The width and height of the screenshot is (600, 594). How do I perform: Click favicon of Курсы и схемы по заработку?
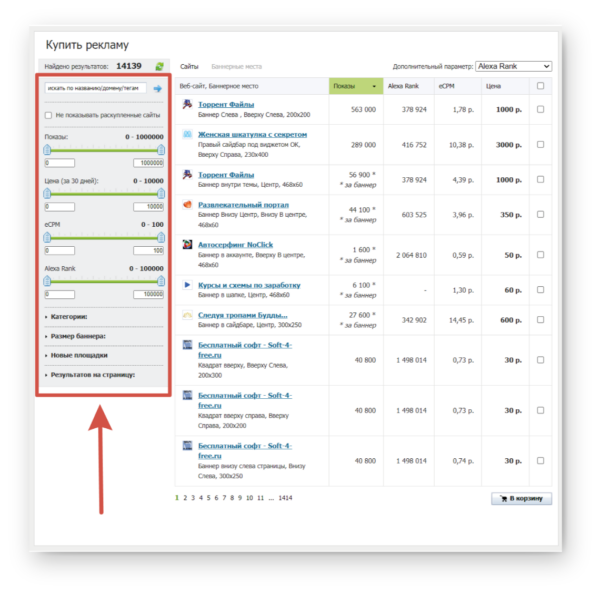(187, 285)
